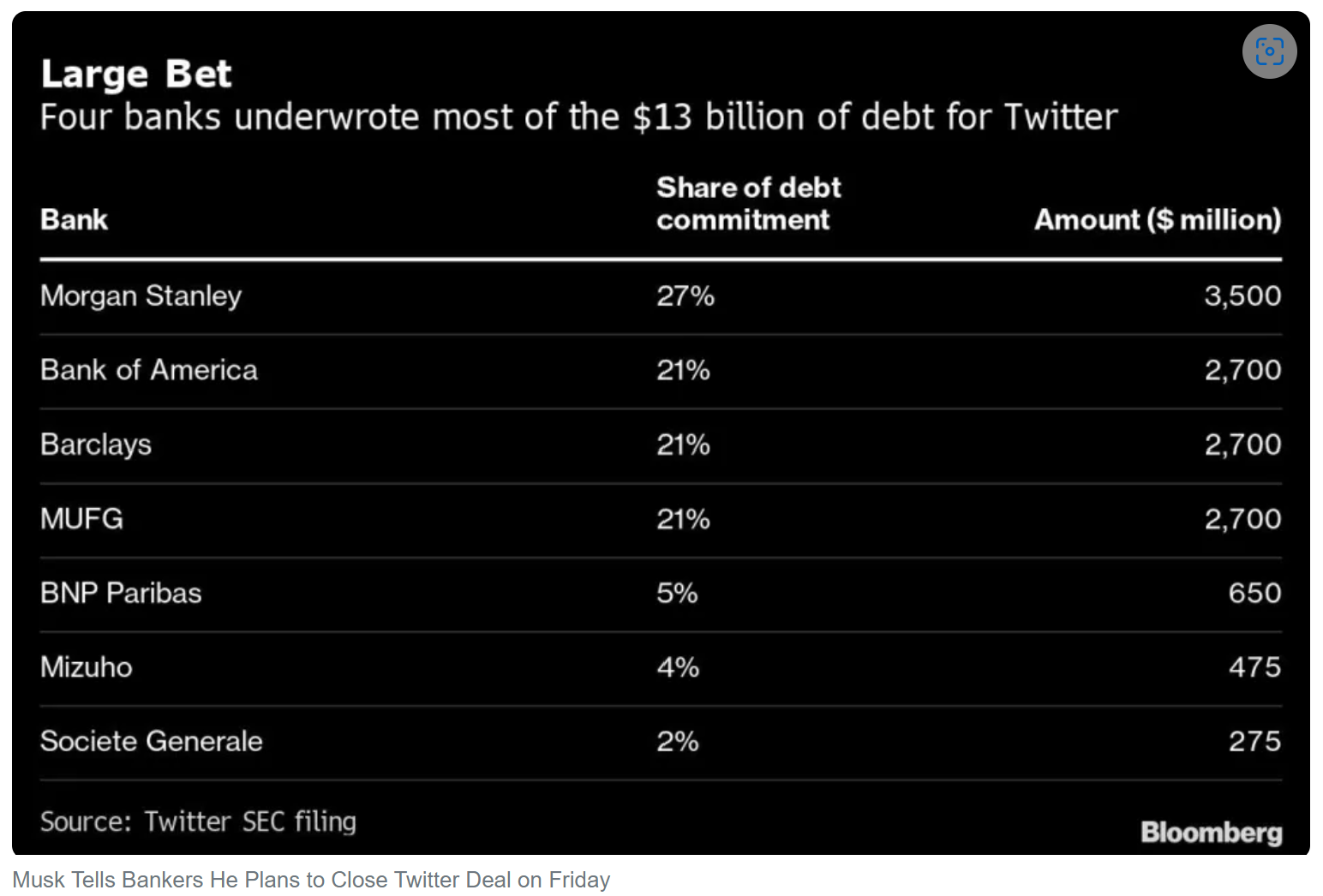Click the Large Bet chart title
Viewport: 1323px width, 896px height.
(x=136, y=75)
